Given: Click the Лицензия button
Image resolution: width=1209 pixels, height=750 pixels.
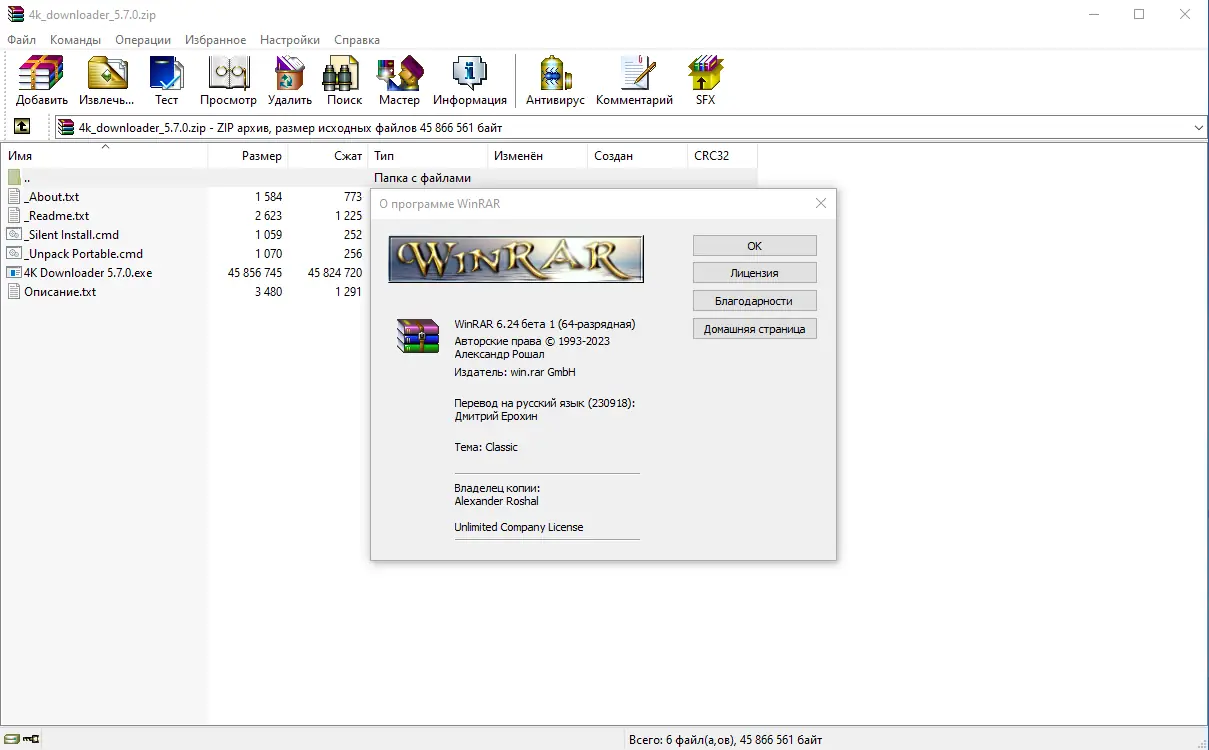Looking at the screenshot, I should [755, 273].
